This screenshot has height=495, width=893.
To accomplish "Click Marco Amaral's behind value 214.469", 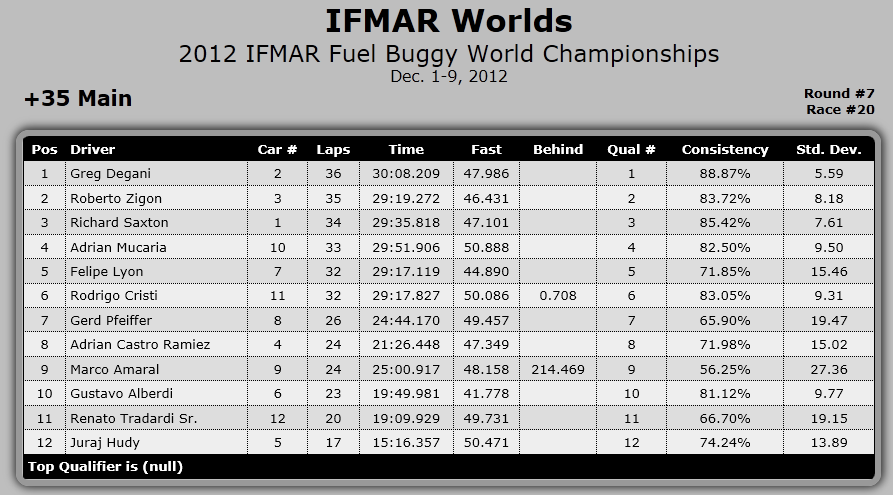I will (x=558, y=369).
